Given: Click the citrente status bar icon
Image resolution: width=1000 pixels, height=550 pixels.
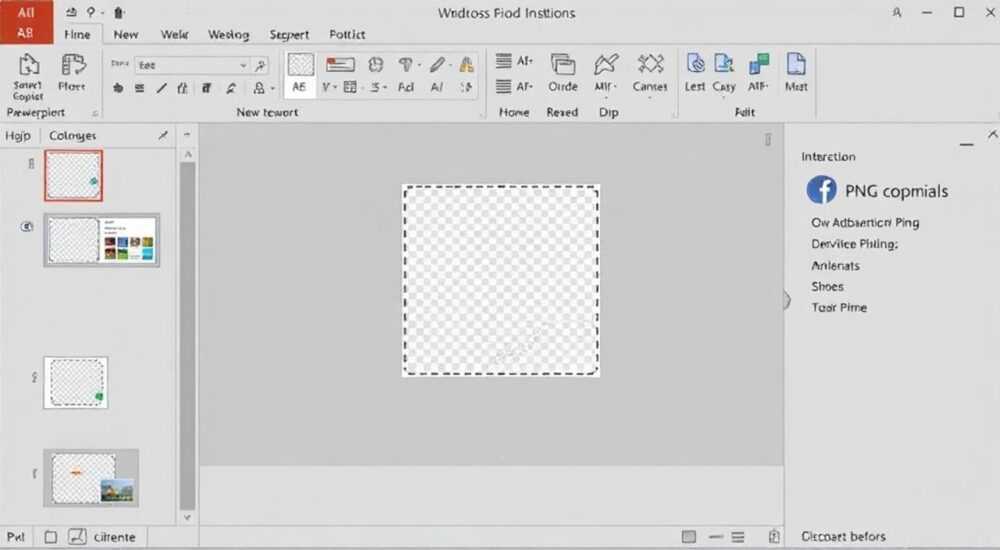Looking at the screenshot, I should (x=77, y=537).
